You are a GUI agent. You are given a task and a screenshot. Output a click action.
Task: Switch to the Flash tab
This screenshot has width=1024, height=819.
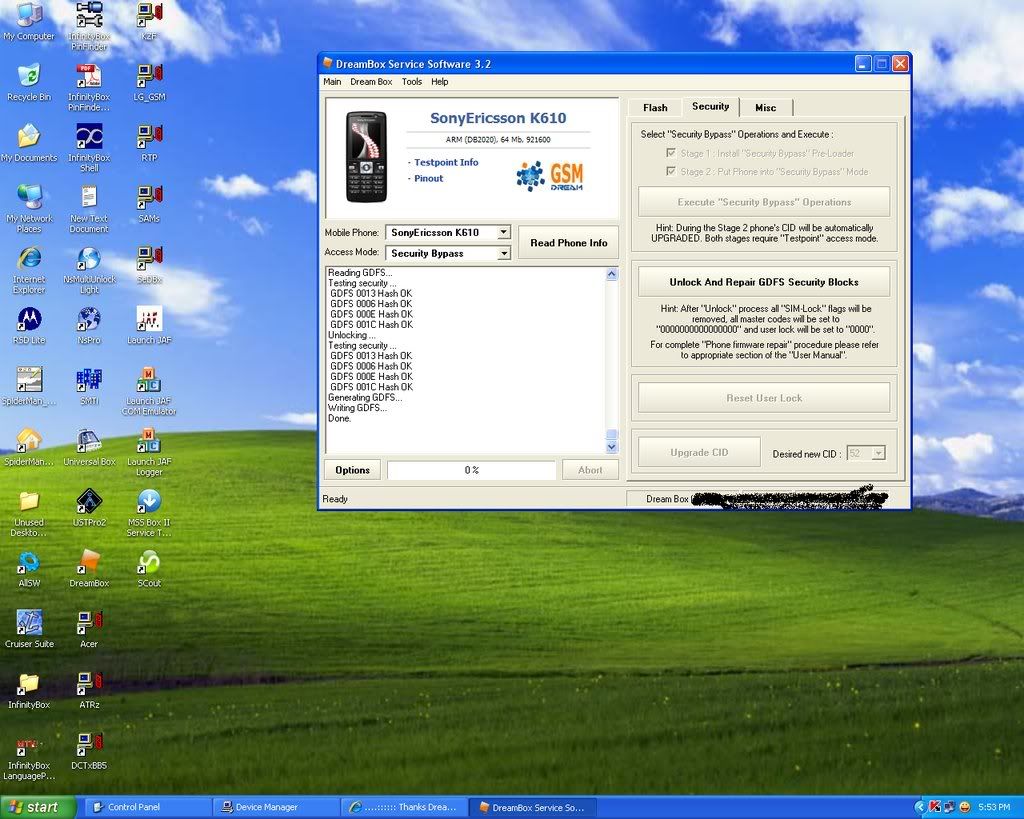click(655, 108)
